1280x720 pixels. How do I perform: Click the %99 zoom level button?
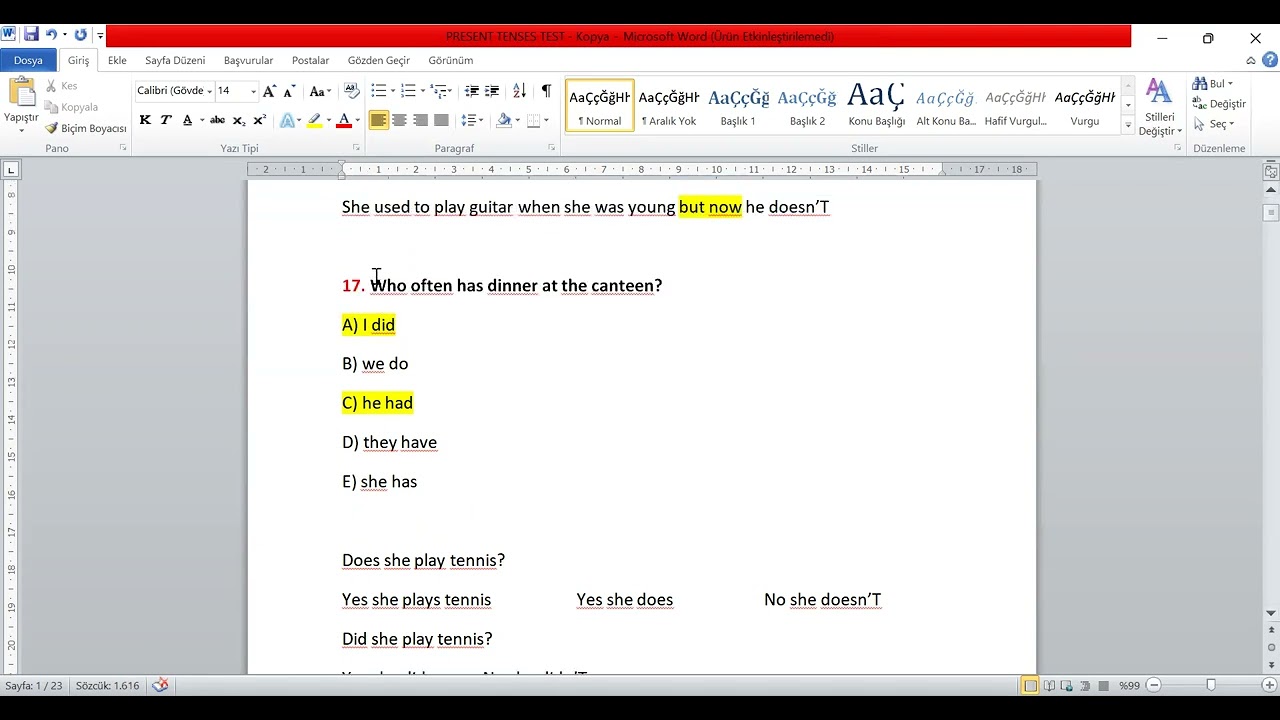(x=1129, y=686)
